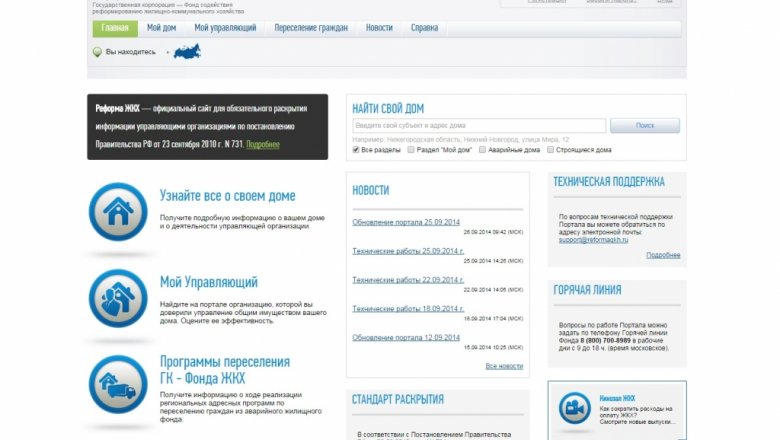The width and height of the screenshot is (780, 440).
Task: Open news 'Обновление портала 25.09.2014'
Action: coord(406,222)
